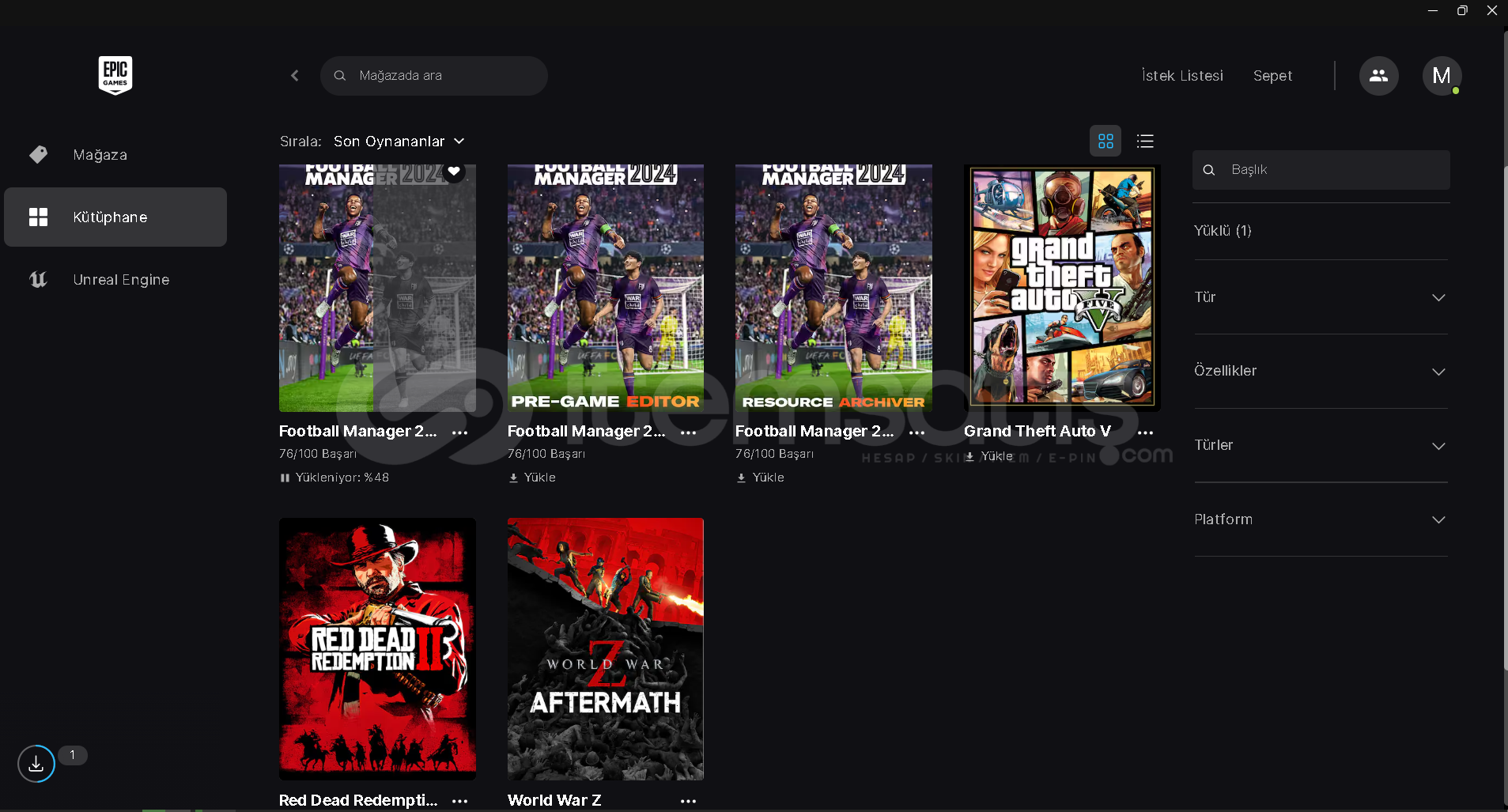Open the Grand Theft Auto V cover
This screenshot has height=812, width=1508.
1062,288
